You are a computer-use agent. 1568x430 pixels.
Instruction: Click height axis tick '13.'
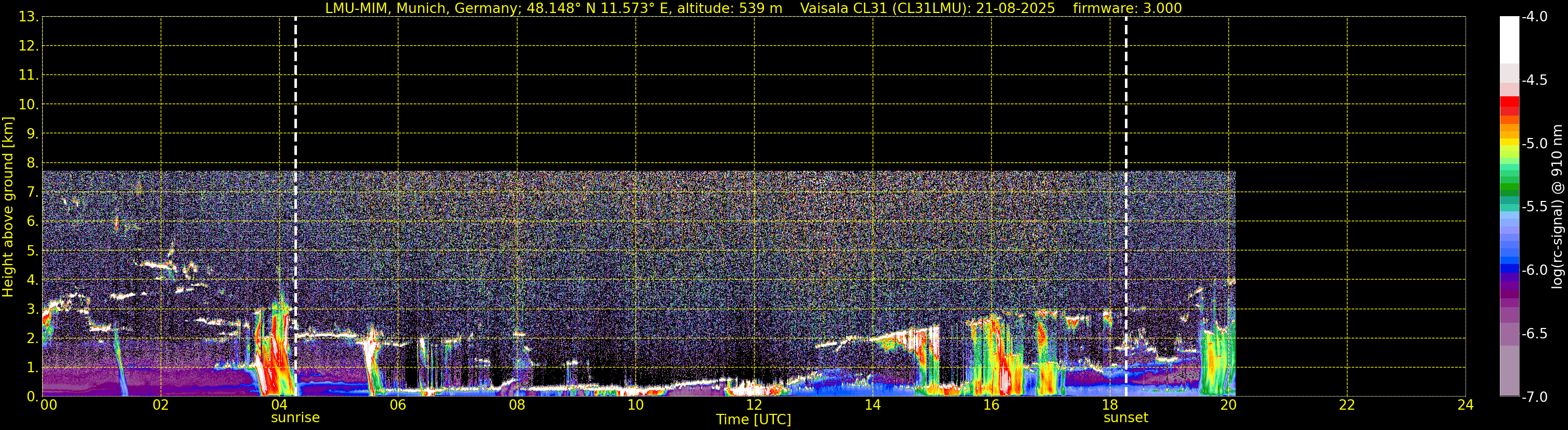[x=29, y=17]
